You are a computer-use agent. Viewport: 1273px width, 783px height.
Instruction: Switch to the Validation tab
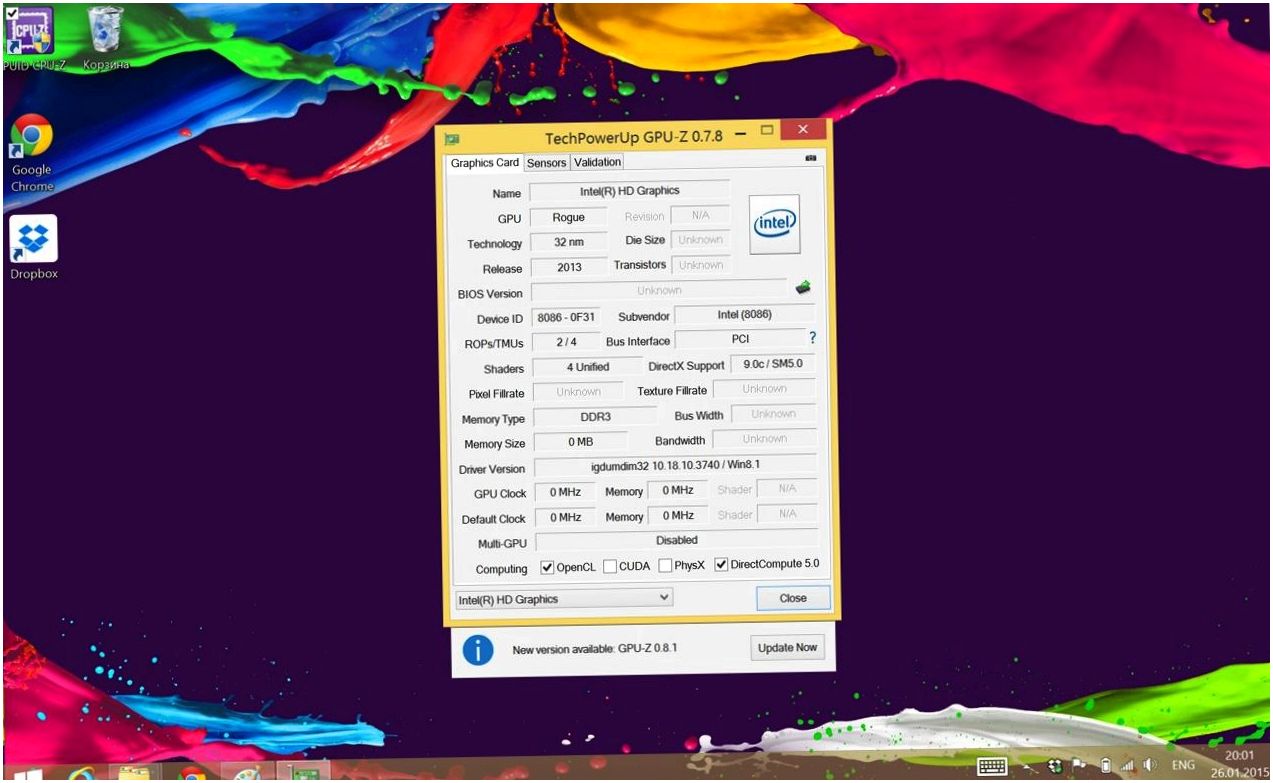(x=597, y=162)
